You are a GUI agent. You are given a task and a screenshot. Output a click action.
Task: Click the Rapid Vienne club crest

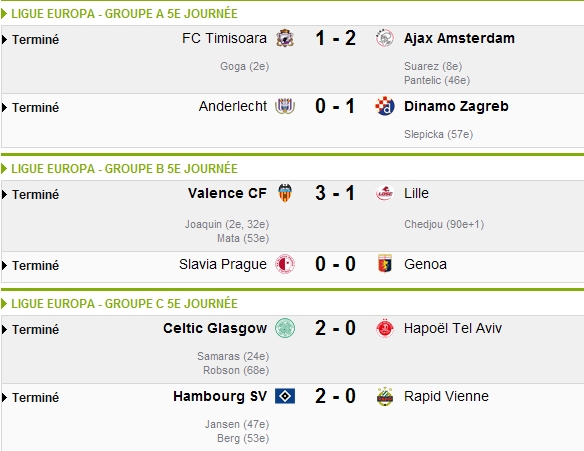(x=385, y=396)
